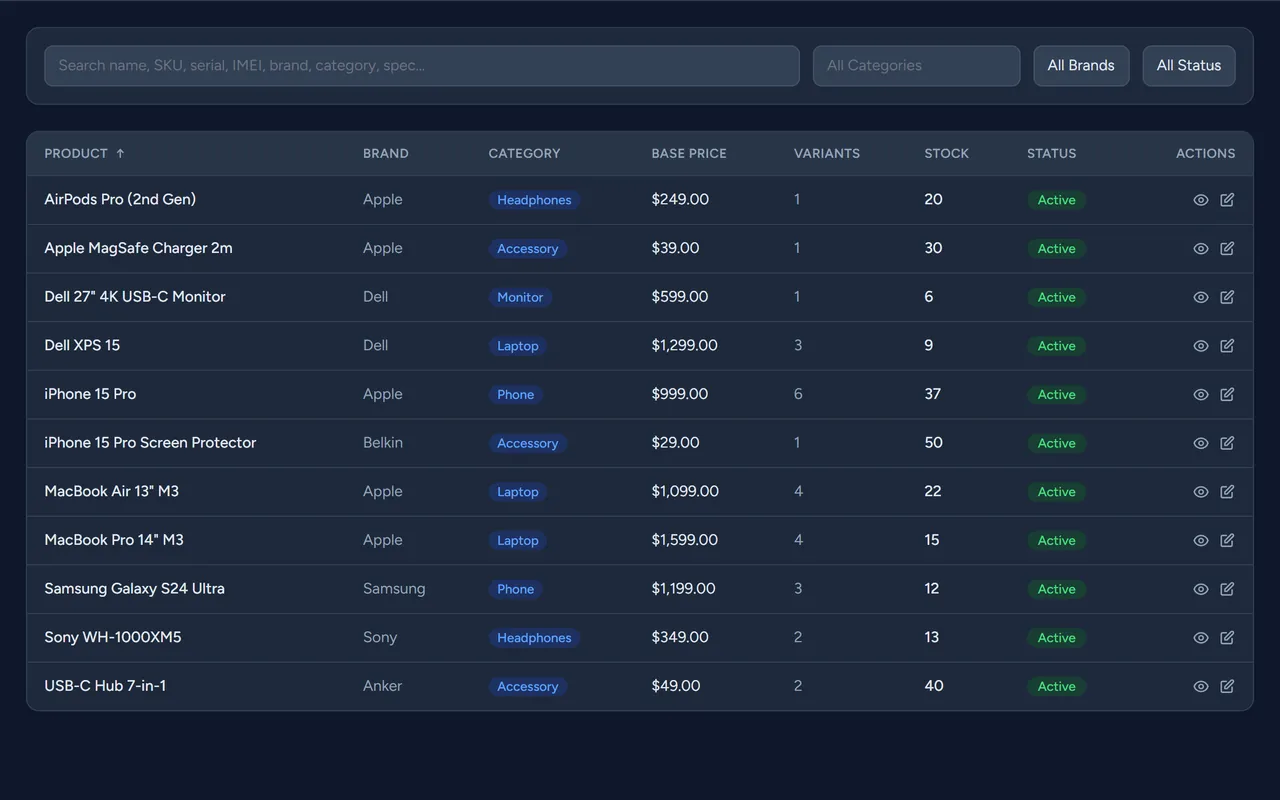Sort the table by Product column
This screenshot has width=1280, height=800.
(84, 154)
